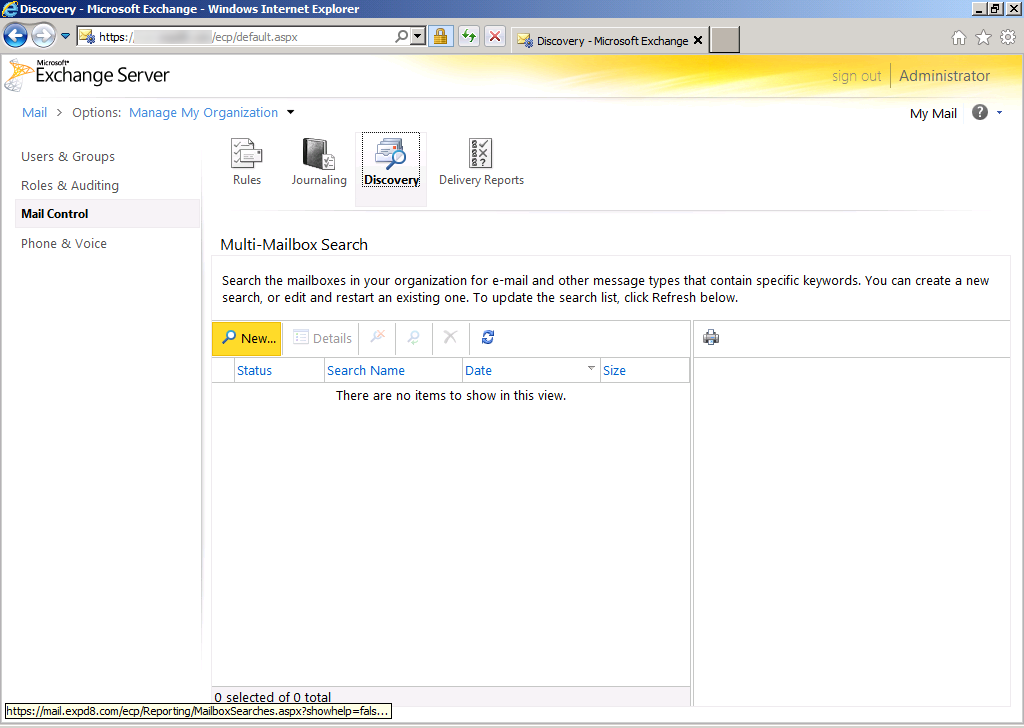Click the browser Back button
The width and height of the screenshot is (1024, 728).
click(16, 36)
